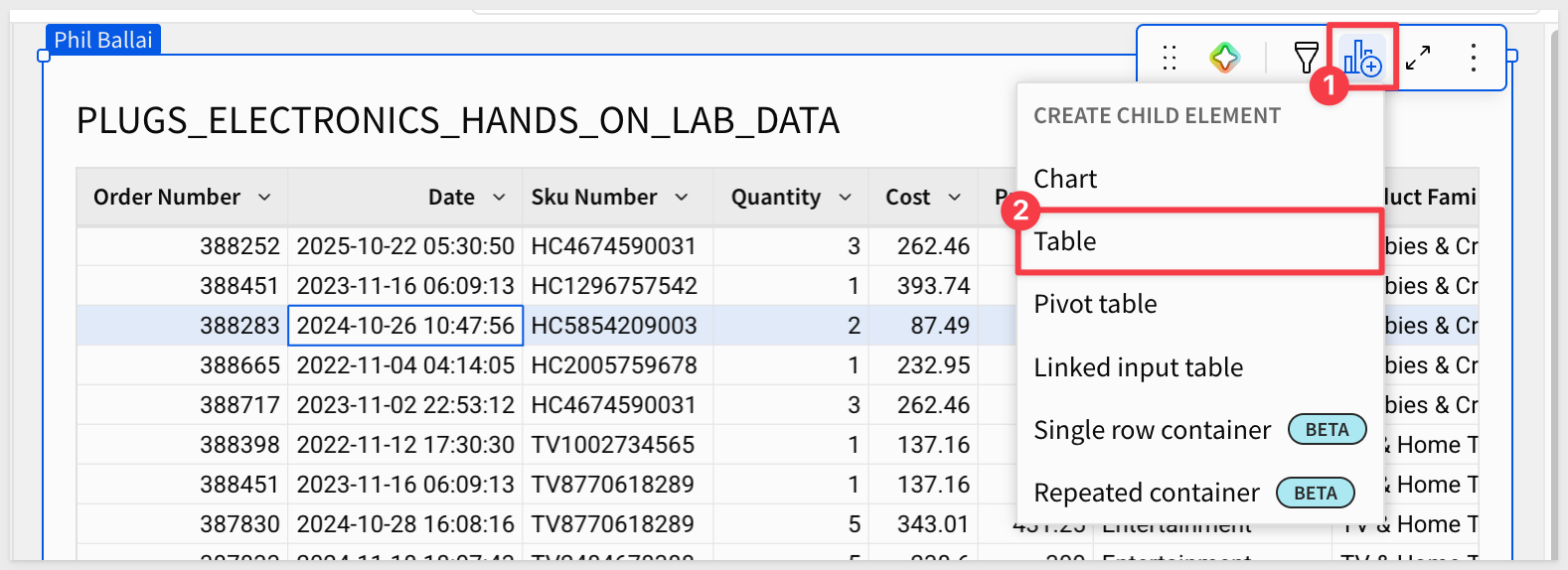Open the three-dot more options menu
Viewport: 1568px width, 570px height.
point(1473,58)
